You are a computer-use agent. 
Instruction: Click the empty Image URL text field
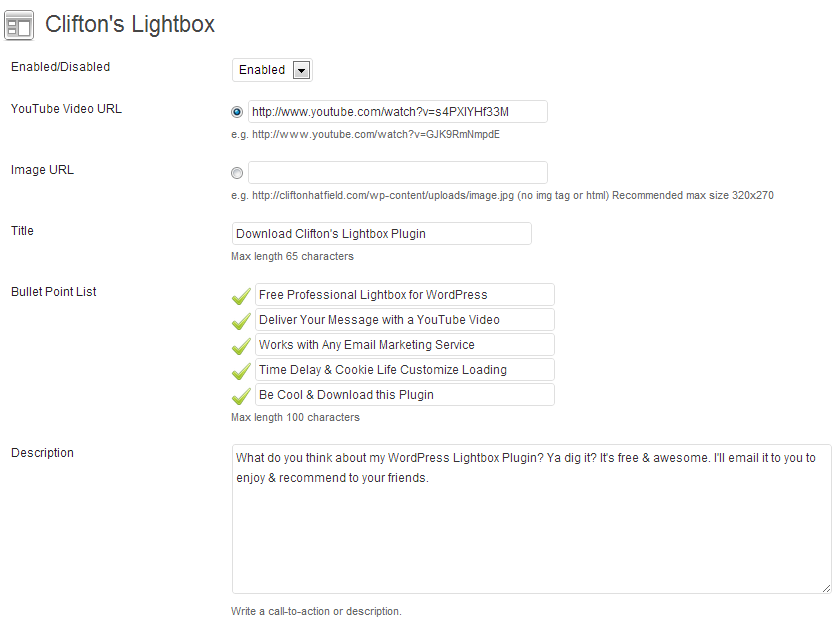click(x=398, y=172)
